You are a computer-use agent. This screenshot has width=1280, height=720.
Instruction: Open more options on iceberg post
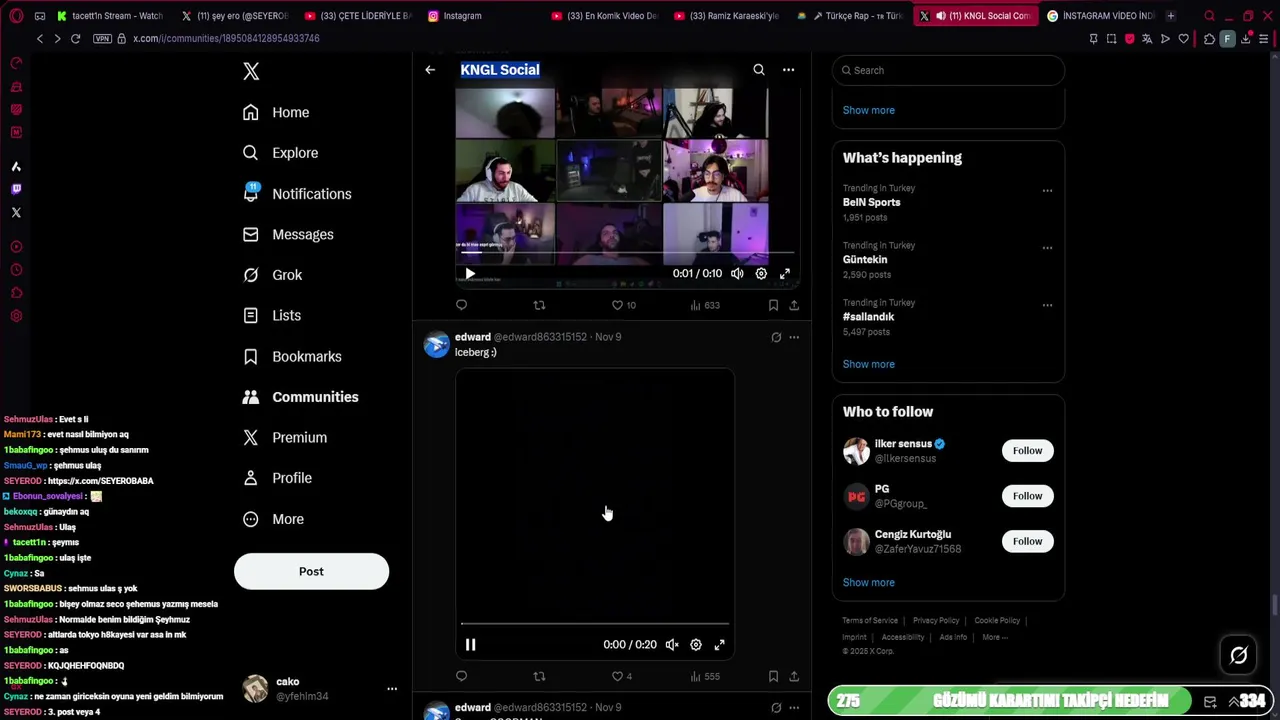point(794,337)
